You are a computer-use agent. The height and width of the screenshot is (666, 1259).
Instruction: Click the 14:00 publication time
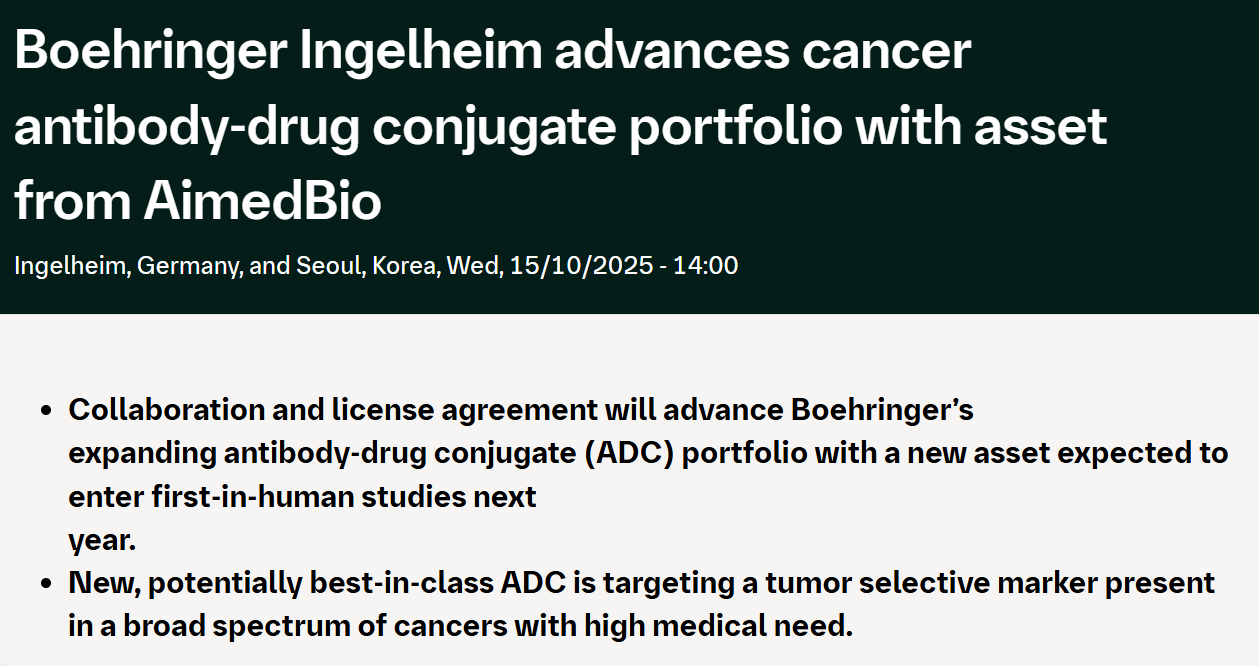(706, 266)
